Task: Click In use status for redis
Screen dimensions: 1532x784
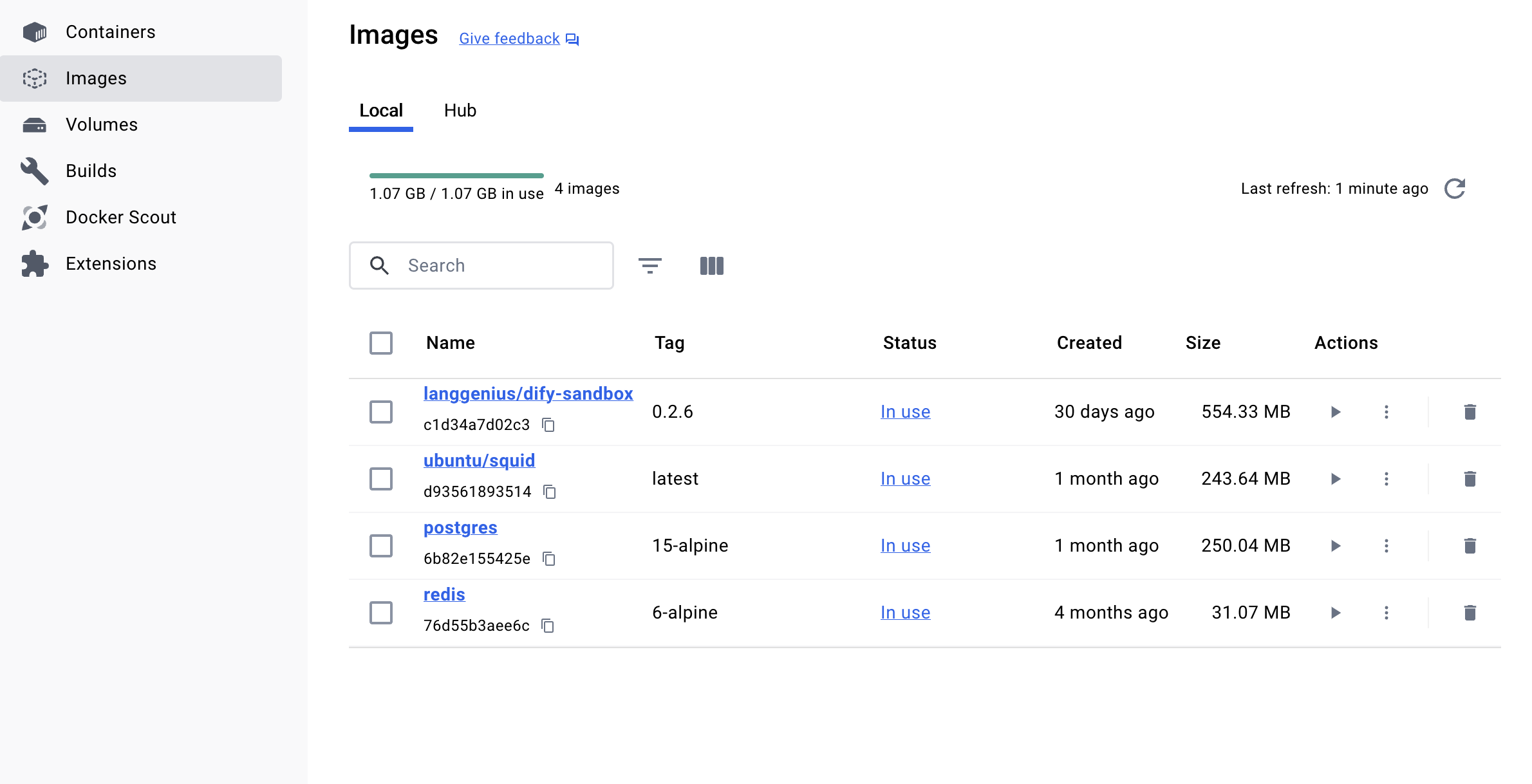Action: click(x=905, y=613)
